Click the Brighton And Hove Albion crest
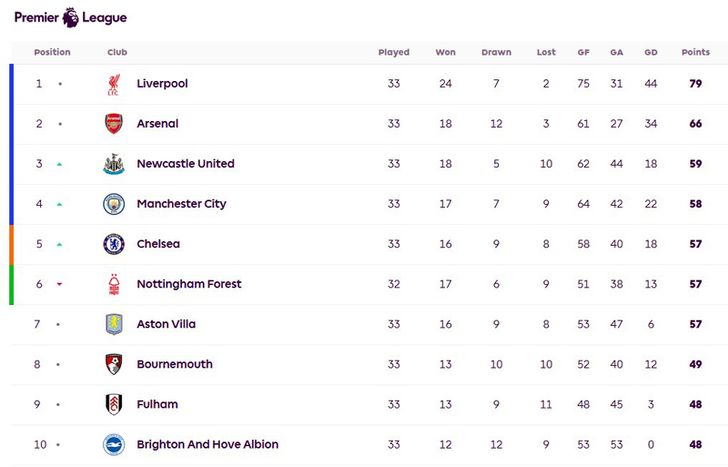The width and height of the screenshot is (728, 467). click(x=114, y=445)
